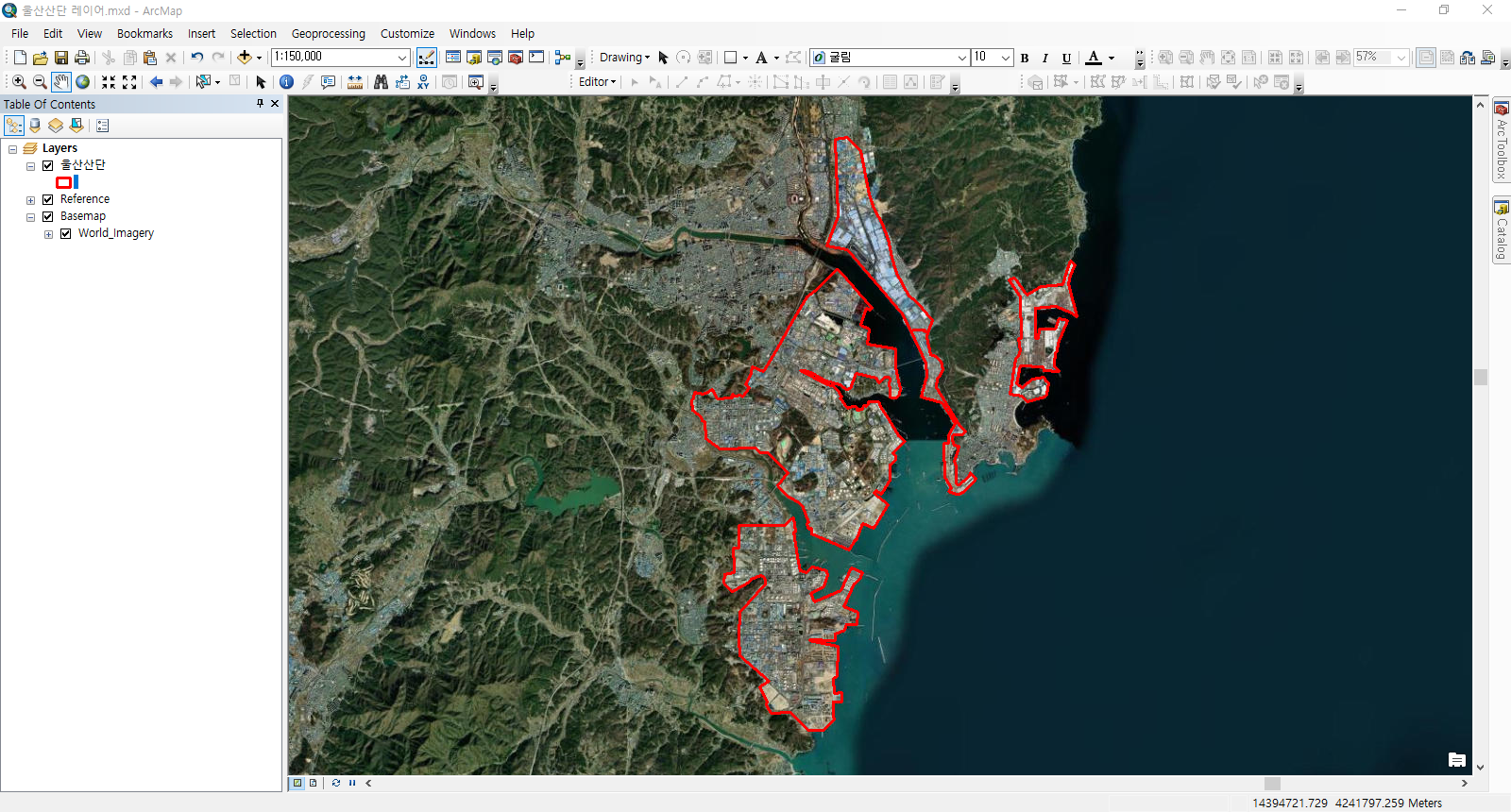This screenshot has height=812, width=1511.
Task: Select the Zoom In tool
Action: point(19,82)
